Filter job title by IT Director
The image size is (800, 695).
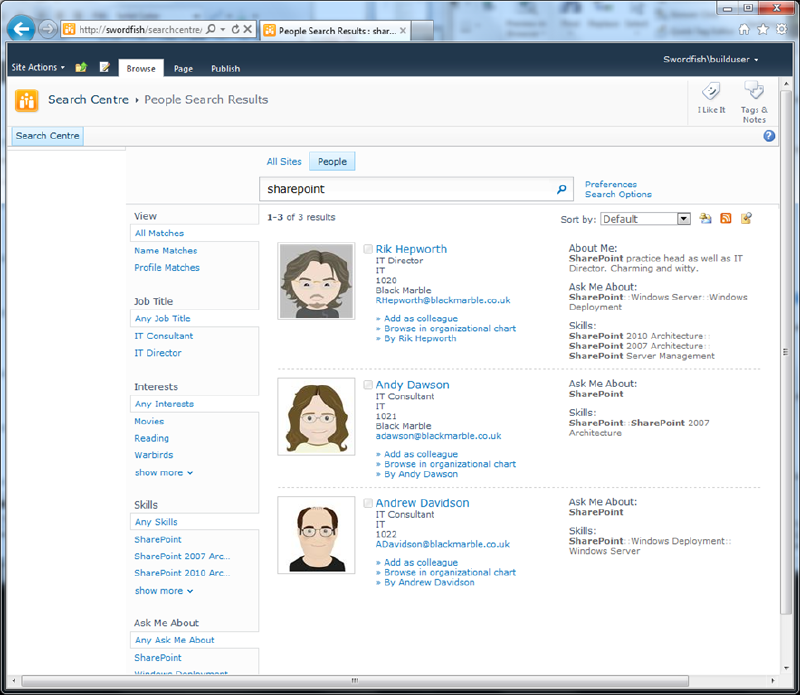(x=158, y=353)
